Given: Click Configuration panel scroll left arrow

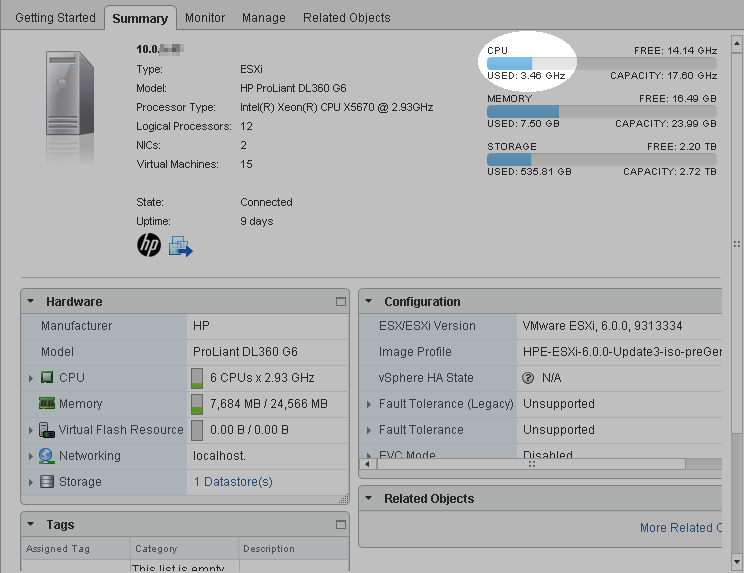Looking at the screenshot, I should tap(368, 464).
